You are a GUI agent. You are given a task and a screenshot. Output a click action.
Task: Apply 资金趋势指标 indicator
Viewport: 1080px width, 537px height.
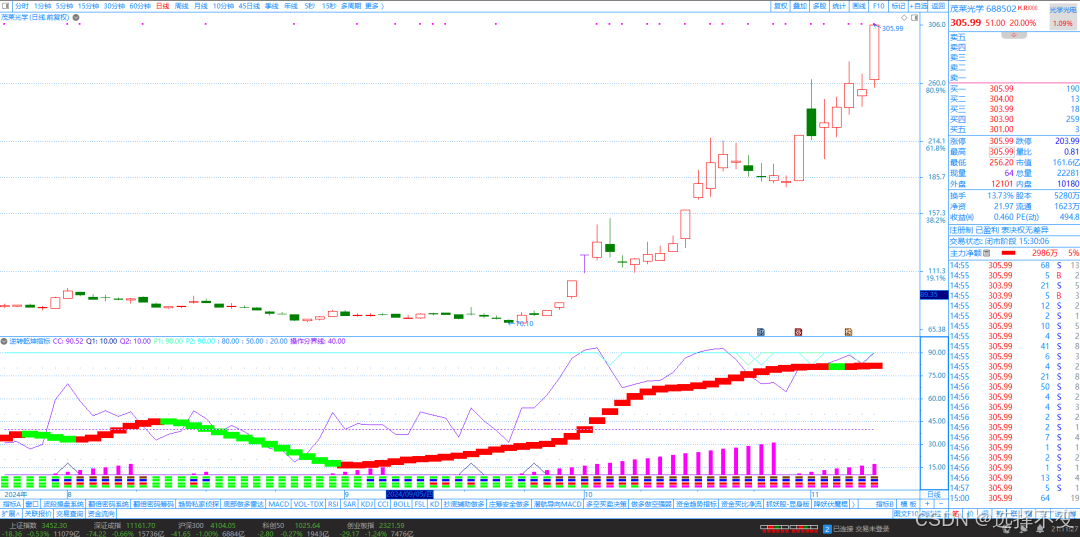point(697,504)
